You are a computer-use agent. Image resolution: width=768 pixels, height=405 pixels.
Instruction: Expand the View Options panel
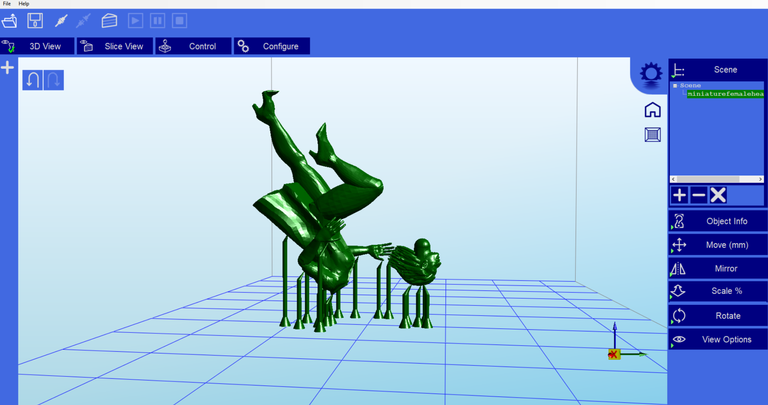click(x=718, y=339)
